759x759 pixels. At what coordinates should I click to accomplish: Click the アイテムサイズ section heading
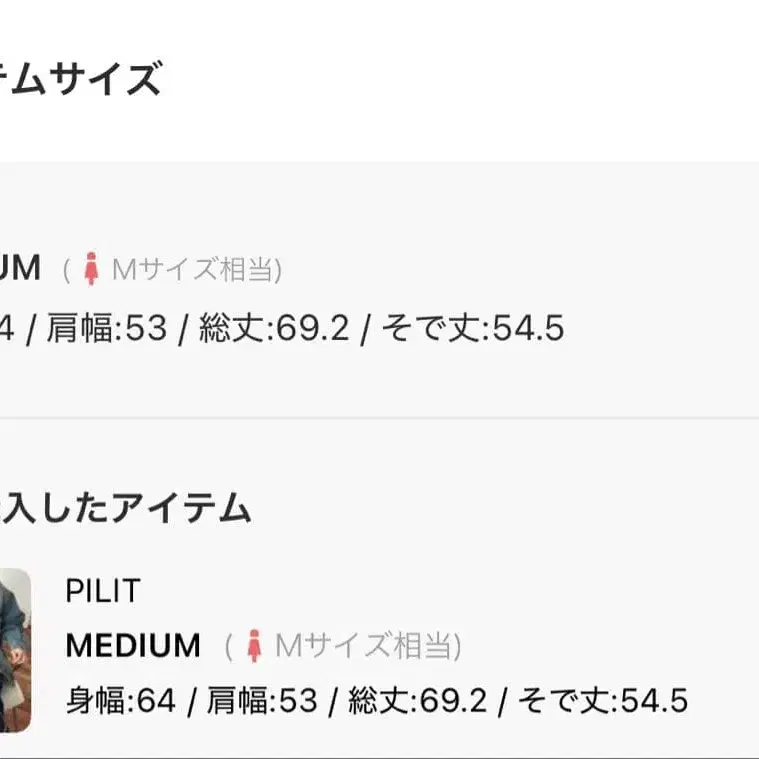coord(80,79)
